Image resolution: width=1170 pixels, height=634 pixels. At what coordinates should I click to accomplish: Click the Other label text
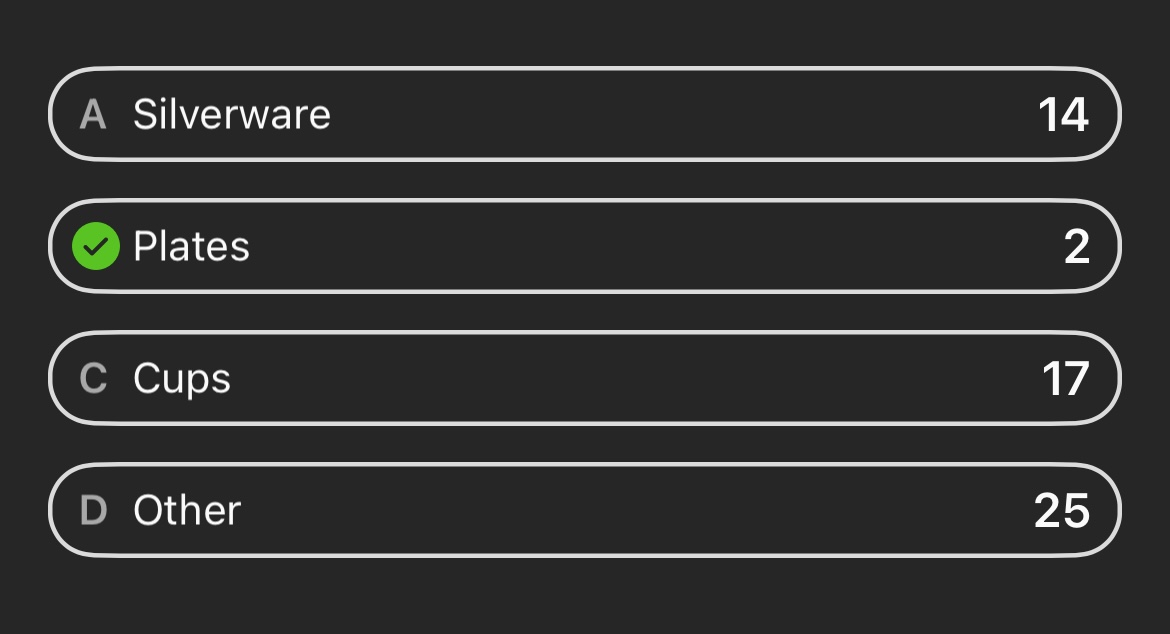pos(187,510)
